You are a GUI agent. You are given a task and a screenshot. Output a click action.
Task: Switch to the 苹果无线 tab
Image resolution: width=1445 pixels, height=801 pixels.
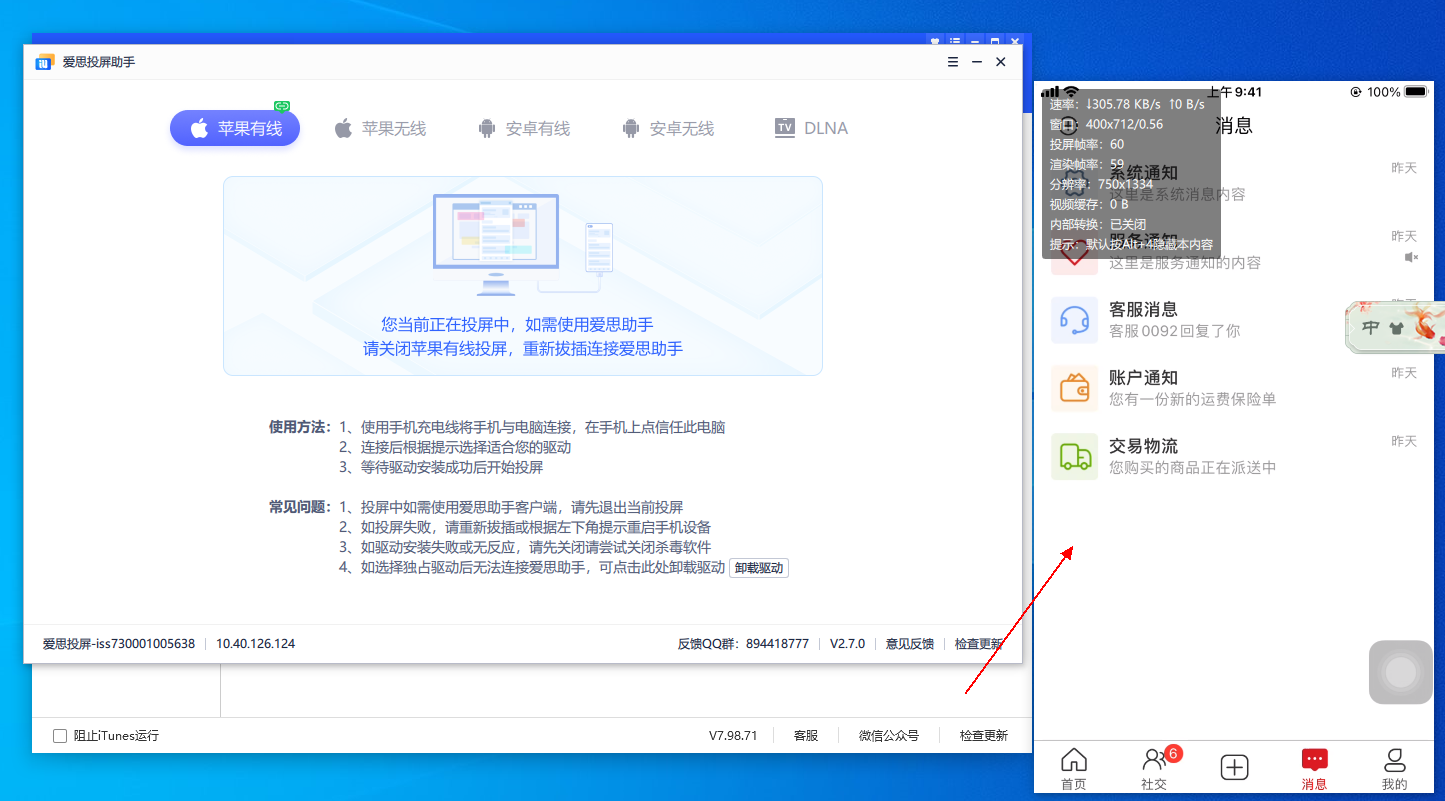click(x=379, y=128)
